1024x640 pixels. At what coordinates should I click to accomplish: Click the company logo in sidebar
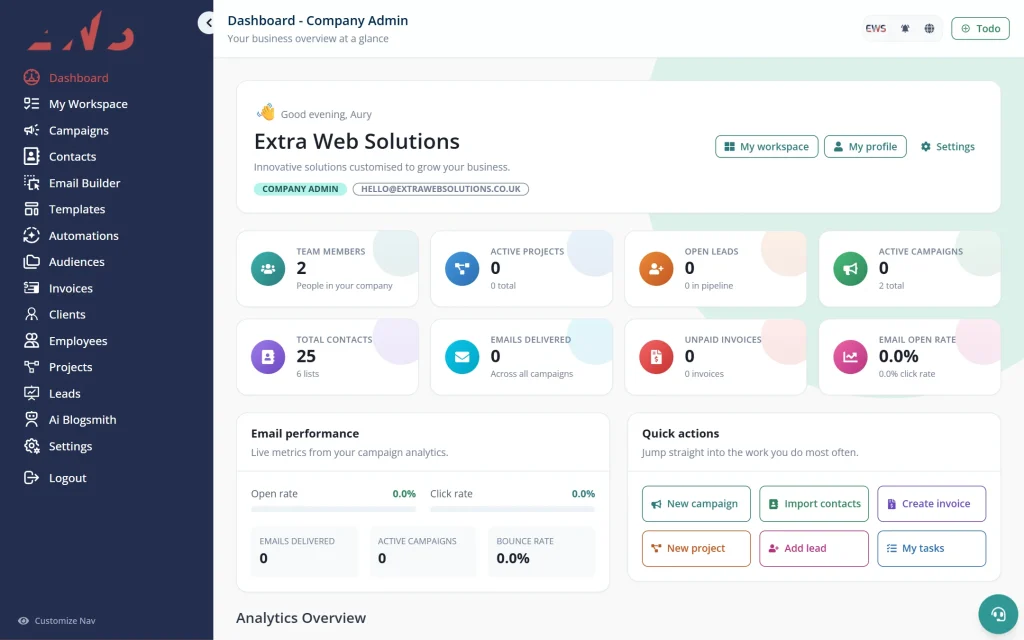[81, 32]
